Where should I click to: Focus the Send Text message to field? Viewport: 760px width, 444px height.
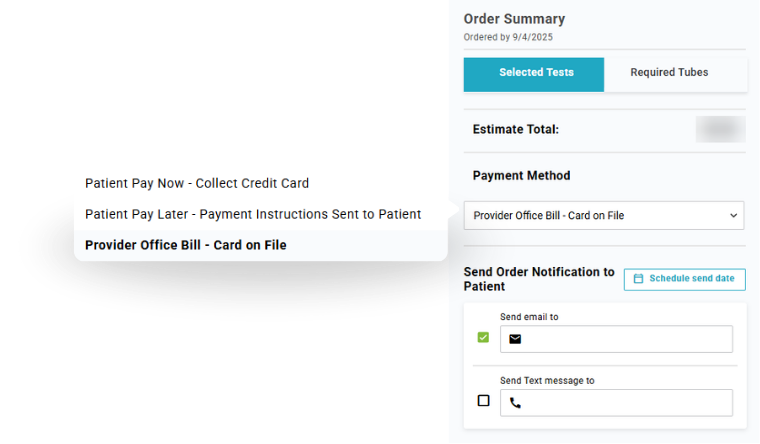tap(627, 403)
